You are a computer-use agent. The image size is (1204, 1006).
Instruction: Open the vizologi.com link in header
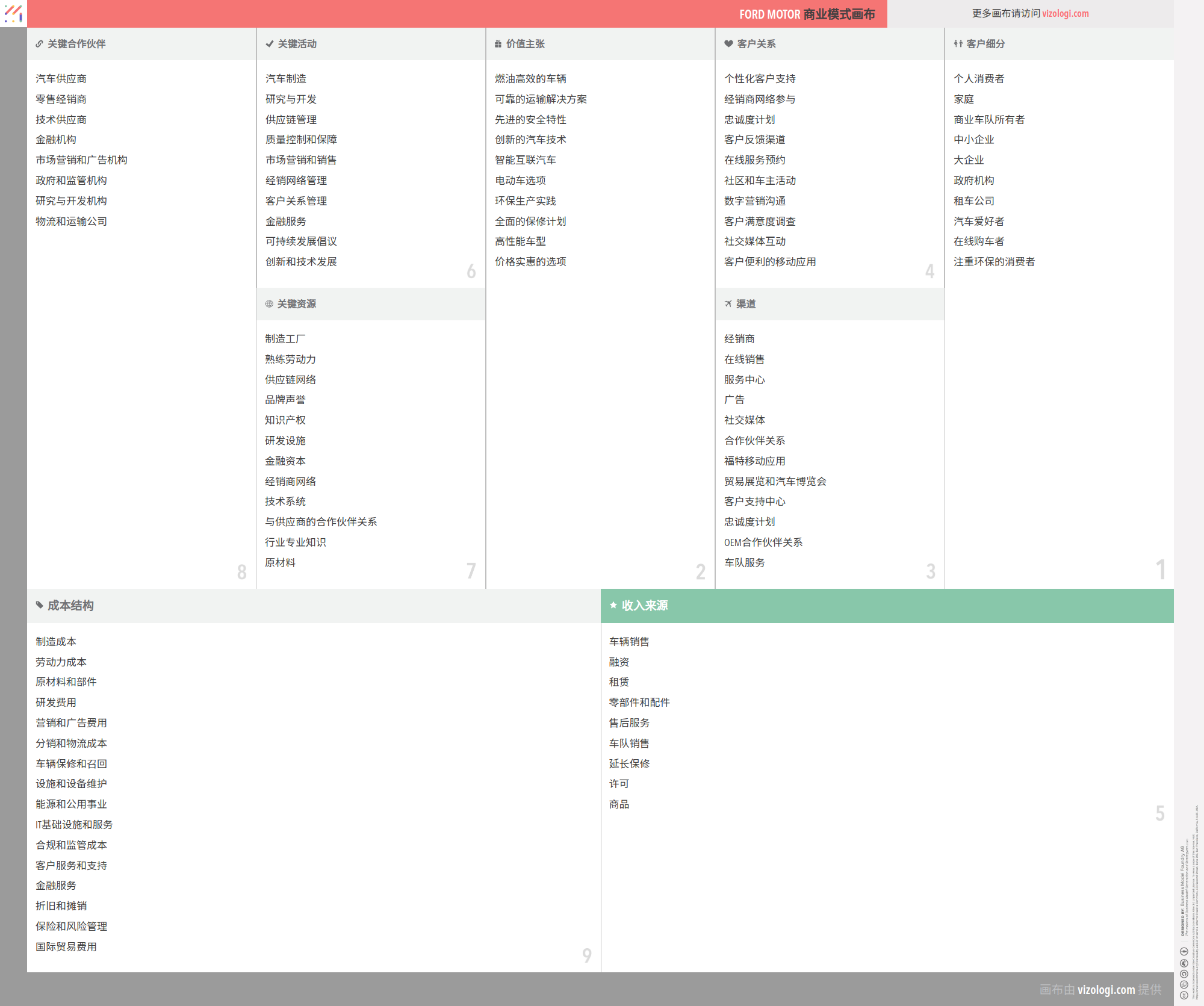tap(1065, 13)
